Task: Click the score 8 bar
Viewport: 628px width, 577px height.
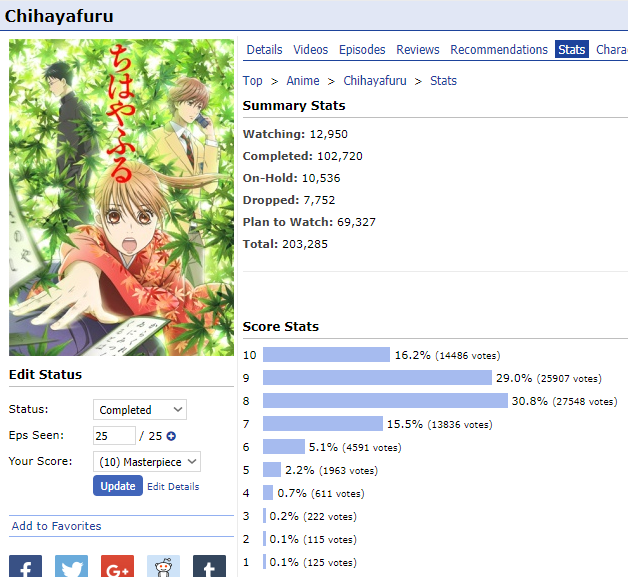Action: pos(385,401)
